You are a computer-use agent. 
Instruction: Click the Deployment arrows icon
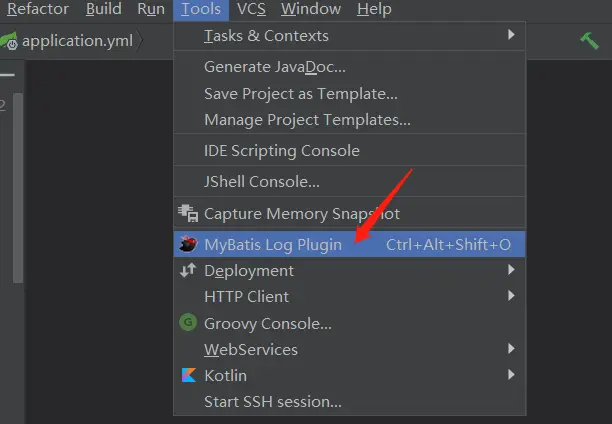tap(187, 270)
